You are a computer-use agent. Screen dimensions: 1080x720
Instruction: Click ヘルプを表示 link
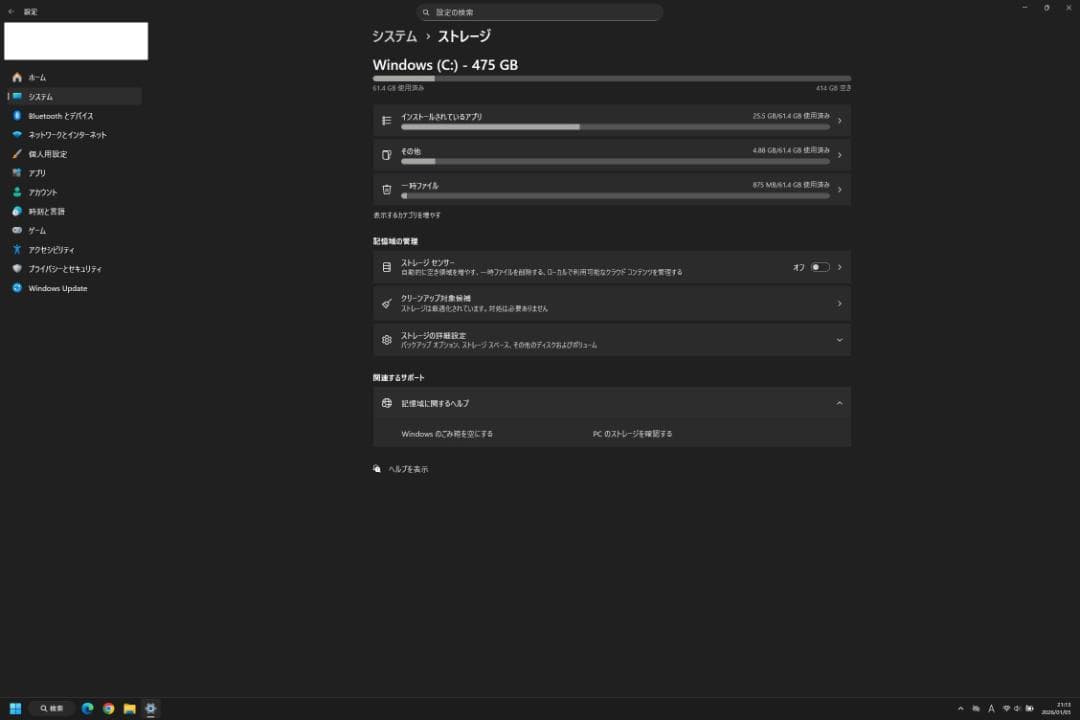408,469
